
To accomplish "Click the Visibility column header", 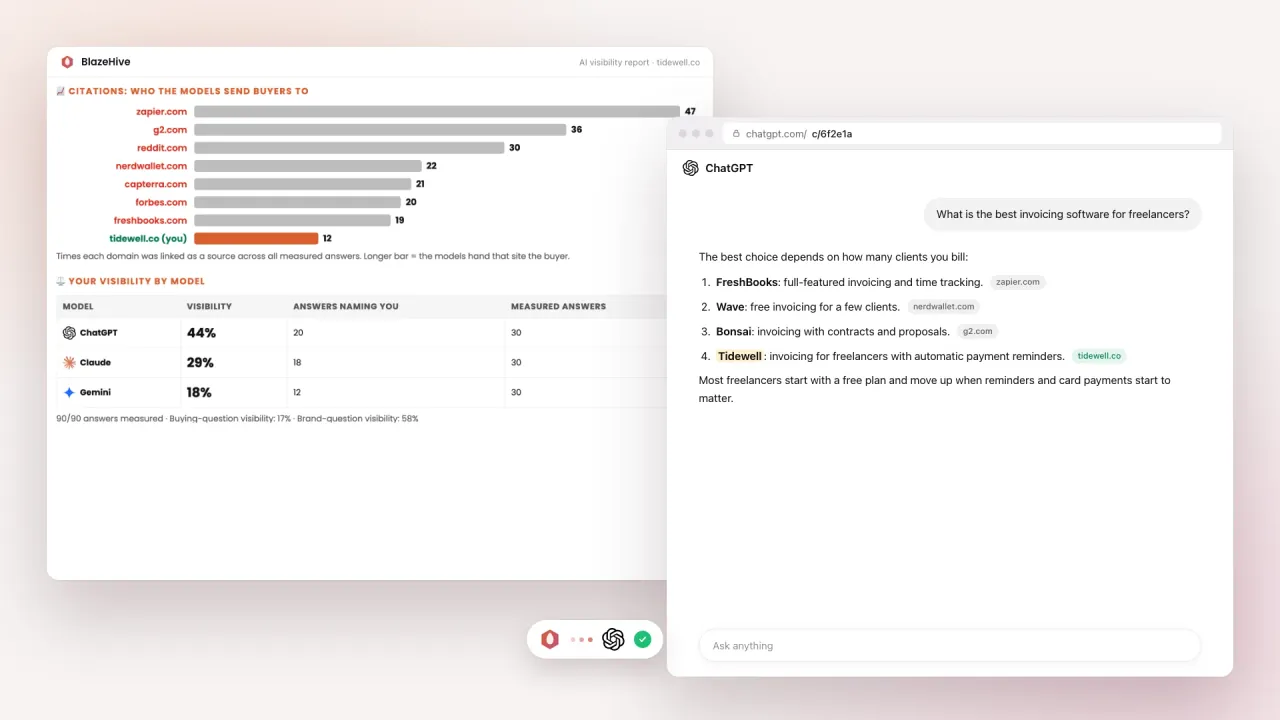I will click(209, 306).
